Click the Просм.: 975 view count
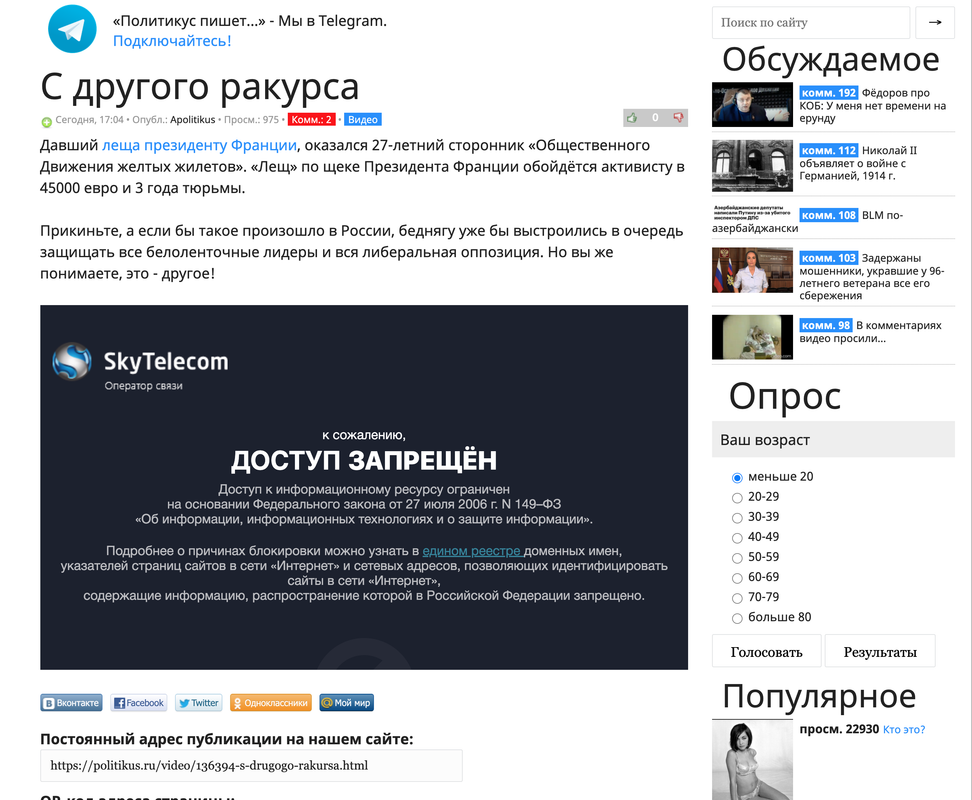972x800 pixels. click(x=251, y=120)
